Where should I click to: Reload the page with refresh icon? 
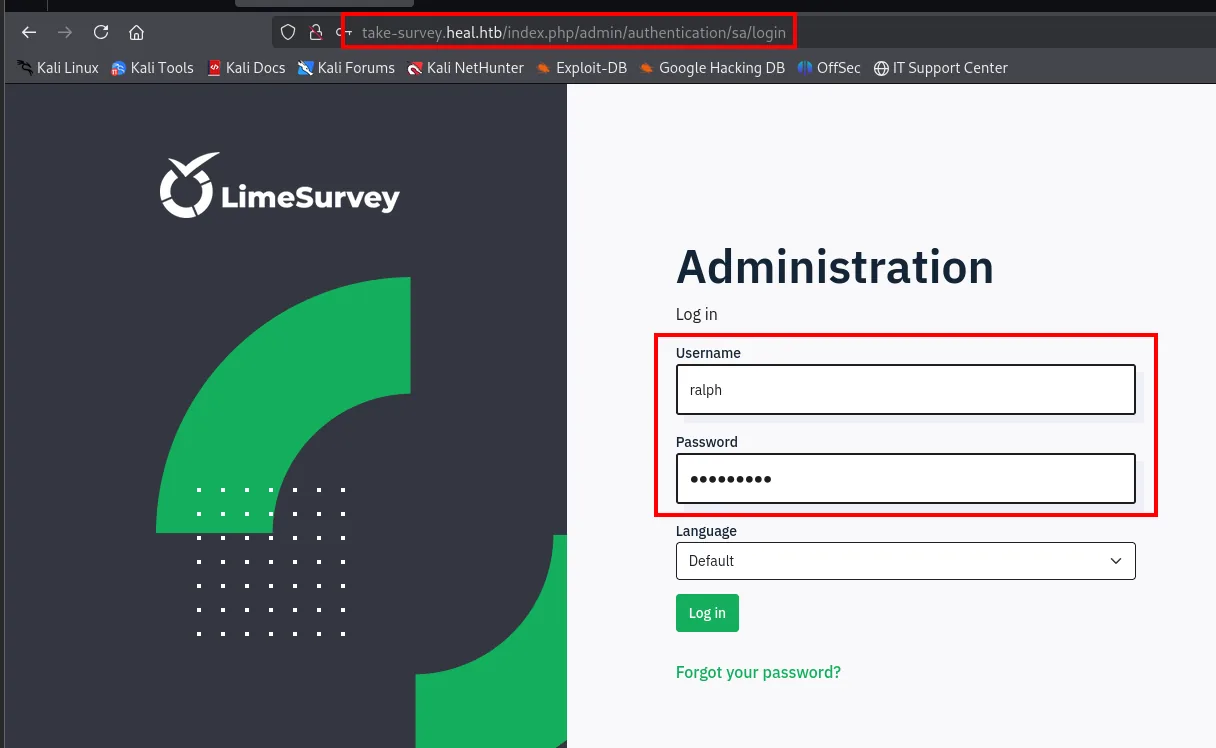(101, 32)
